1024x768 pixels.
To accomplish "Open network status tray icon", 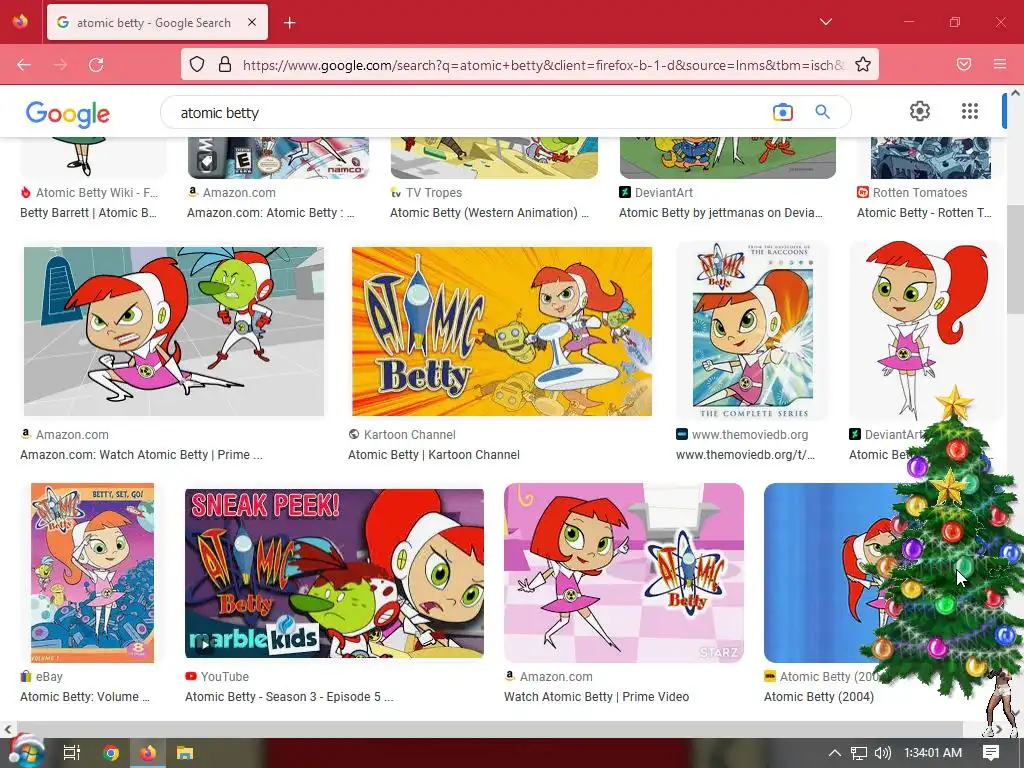I will (x=859, y=753).
